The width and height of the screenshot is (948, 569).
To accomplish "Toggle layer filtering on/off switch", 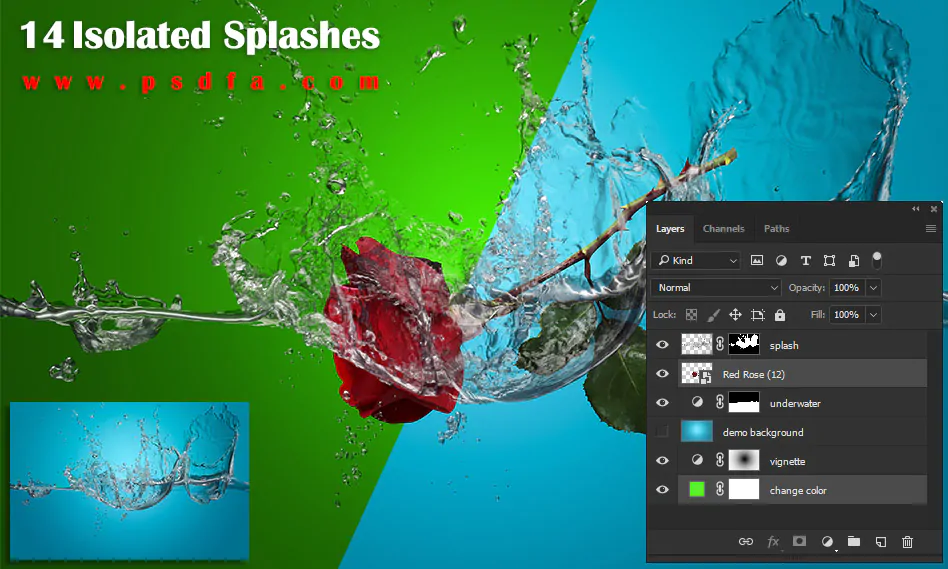I will (877, 260).
